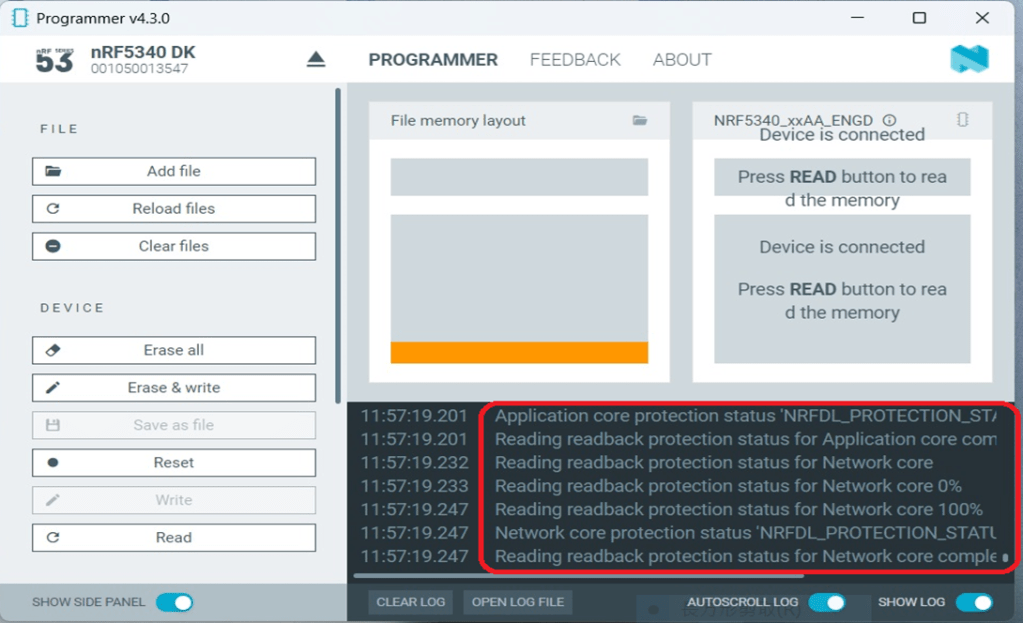Click 'Network core protection status' log line
This screenshot has height=623, width=1023.
746,533
